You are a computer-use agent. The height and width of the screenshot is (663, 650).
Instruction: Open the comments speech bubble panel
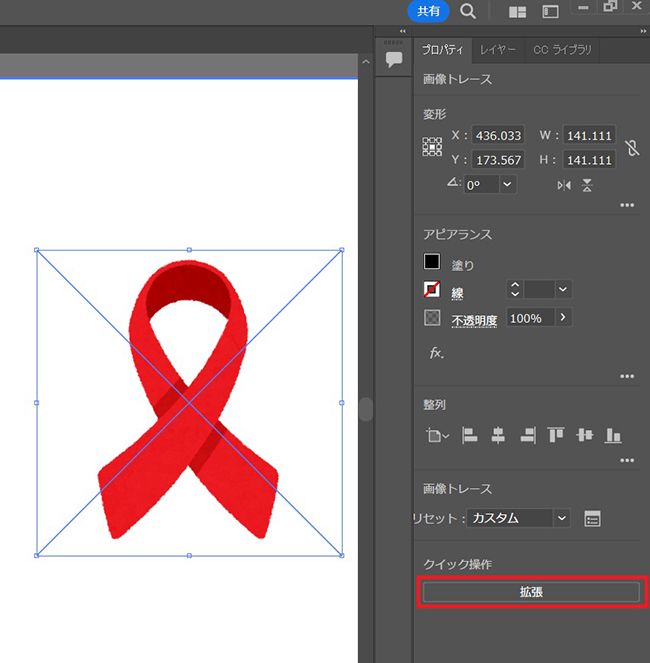[394, 59]
